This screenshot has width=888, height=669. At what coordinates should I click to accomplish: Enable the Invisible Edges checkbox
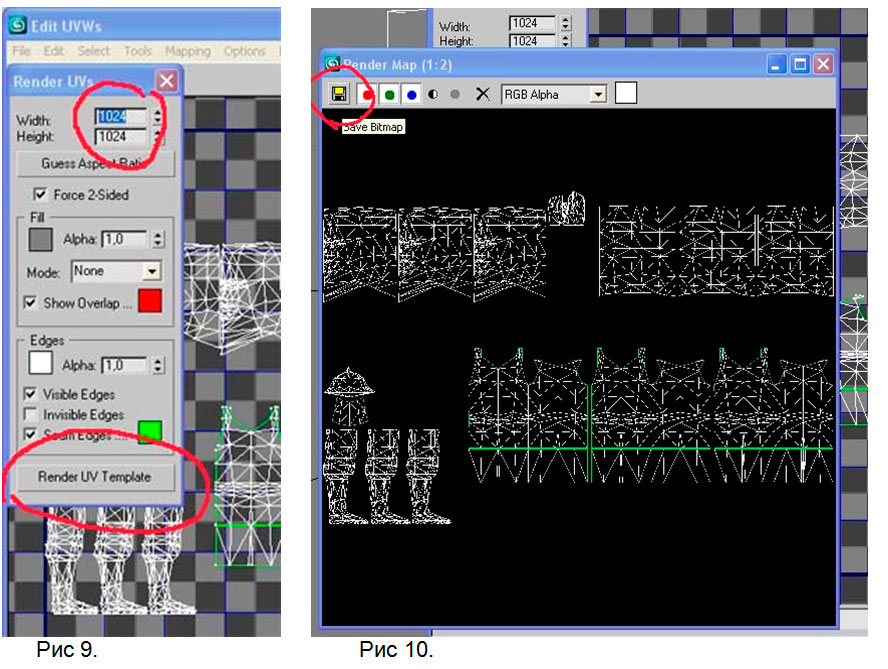coord(31,414)
